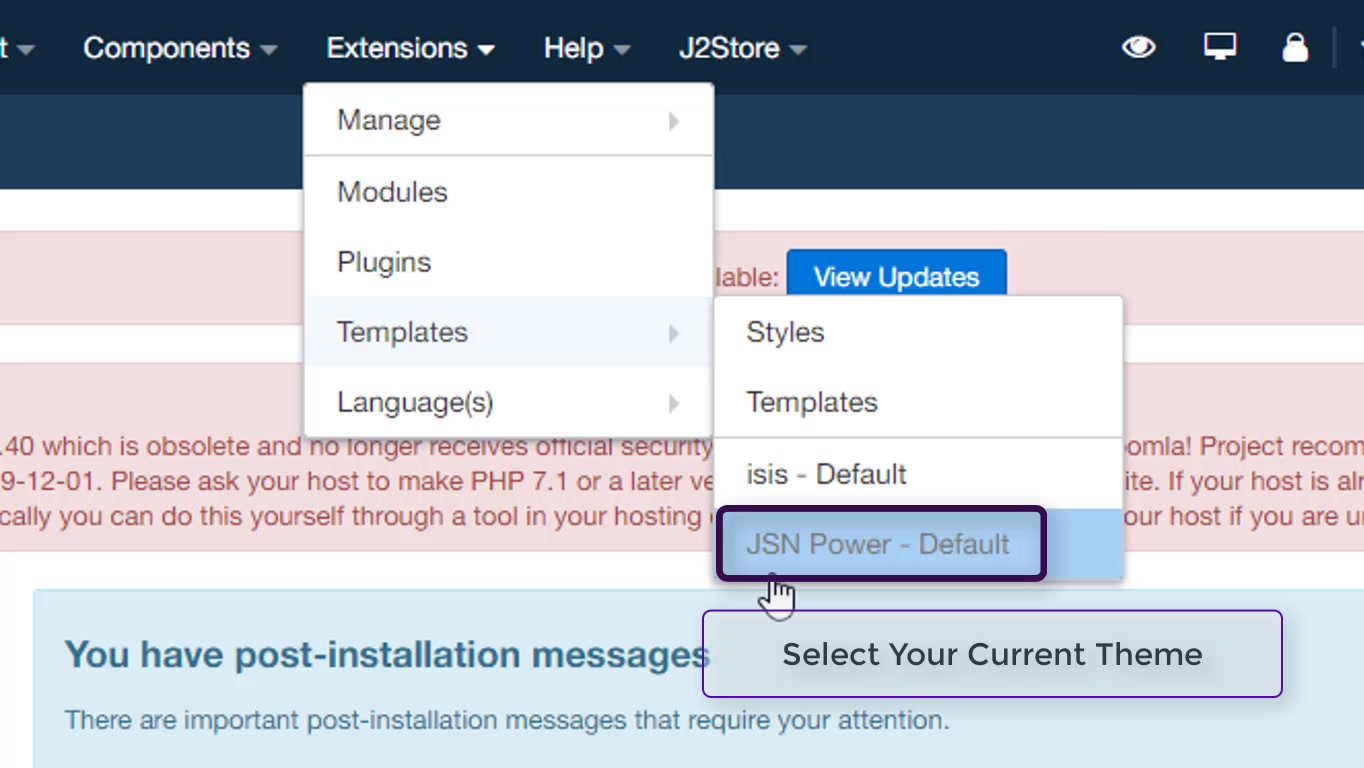
Task: Click the eye icon in top bar
Action: [x=1138, y=47]
